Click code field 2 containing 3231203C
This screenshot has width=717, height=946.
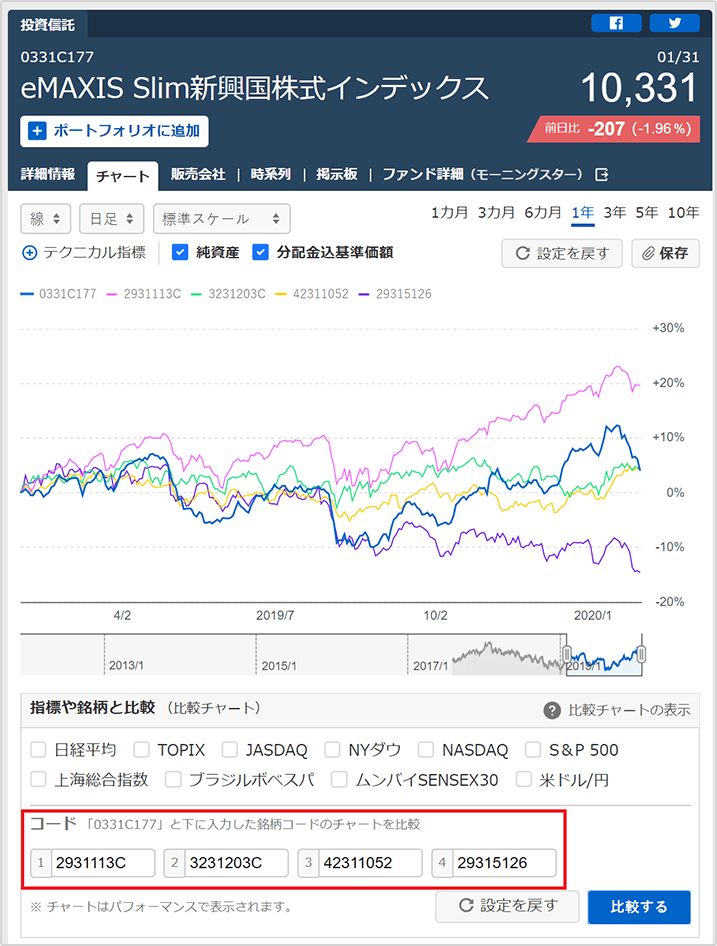click(237, 863)
